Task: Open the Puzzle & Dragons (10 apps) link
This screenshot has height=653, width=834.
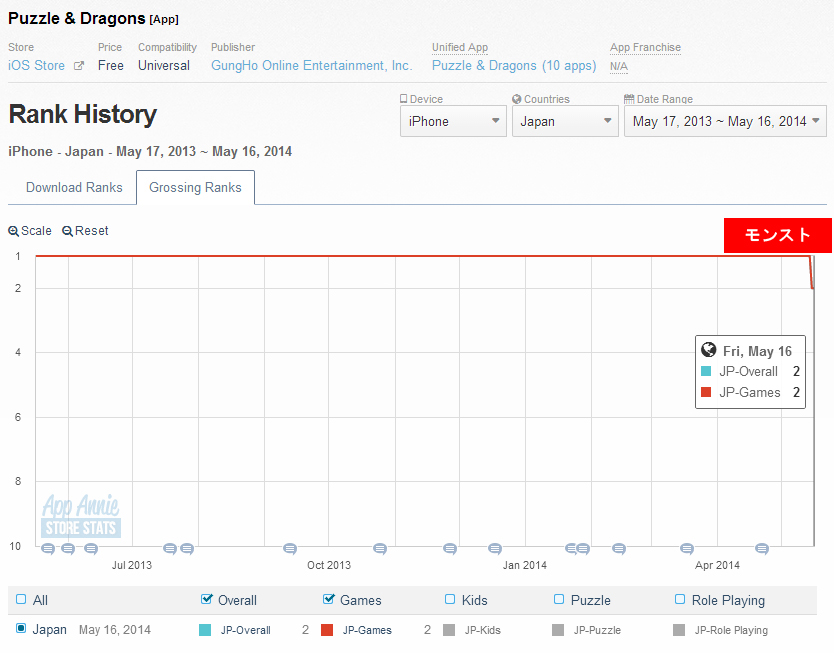Action: [514, 65]
